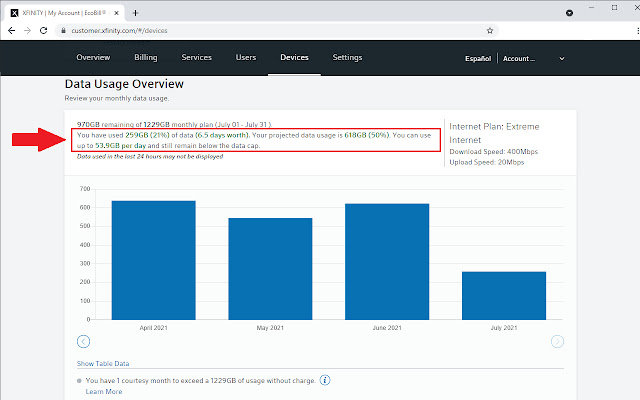Click the Account menu label
Image resolution: width=640 pixels, height=400 pixels.
click(x=519, y=59)
